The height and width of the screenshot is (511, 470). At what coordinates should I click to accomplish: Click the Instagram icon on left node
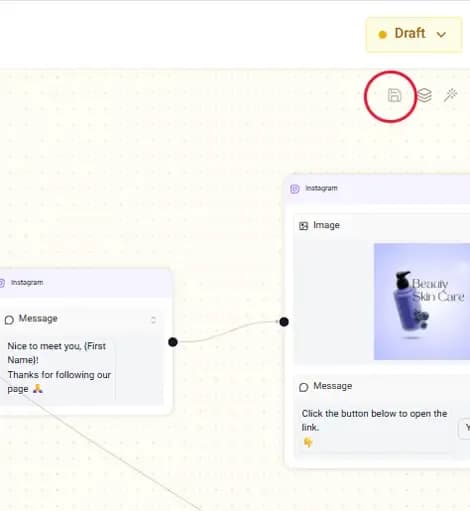[2, 283]
